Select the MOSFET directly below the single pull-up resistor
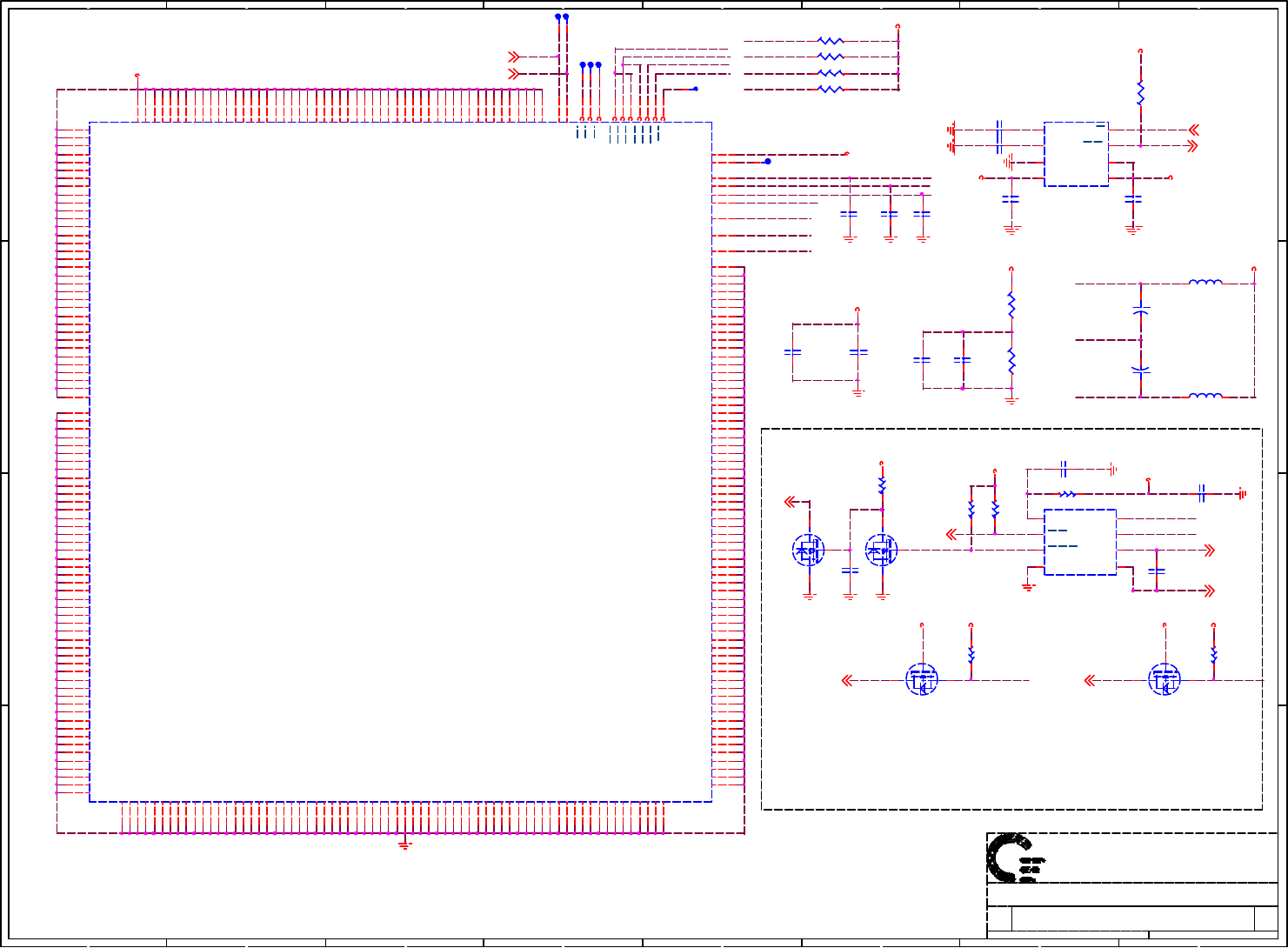The width and height of the screenshot is (1288, 948). click(882, 551)
